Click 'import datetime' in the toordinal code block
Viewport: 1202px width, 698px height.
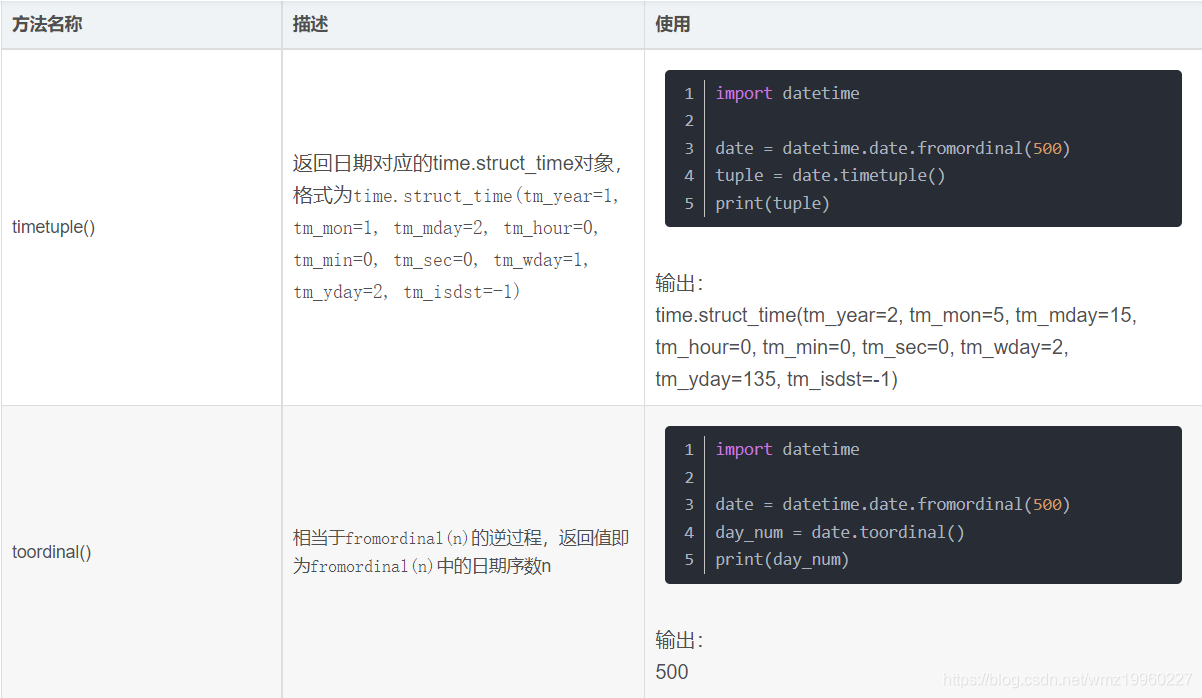[787, 449]
